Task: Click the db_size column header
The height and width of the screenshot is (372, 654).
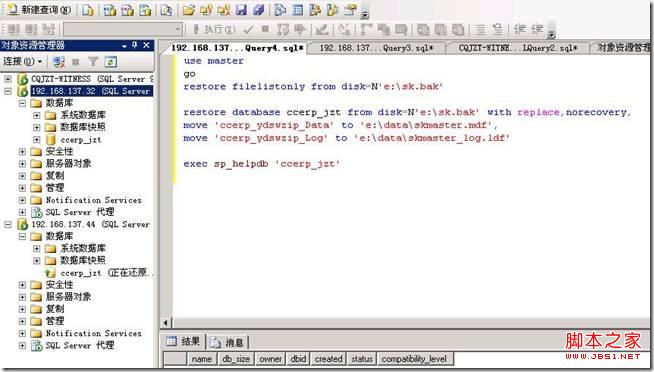Action: [236, 359]
